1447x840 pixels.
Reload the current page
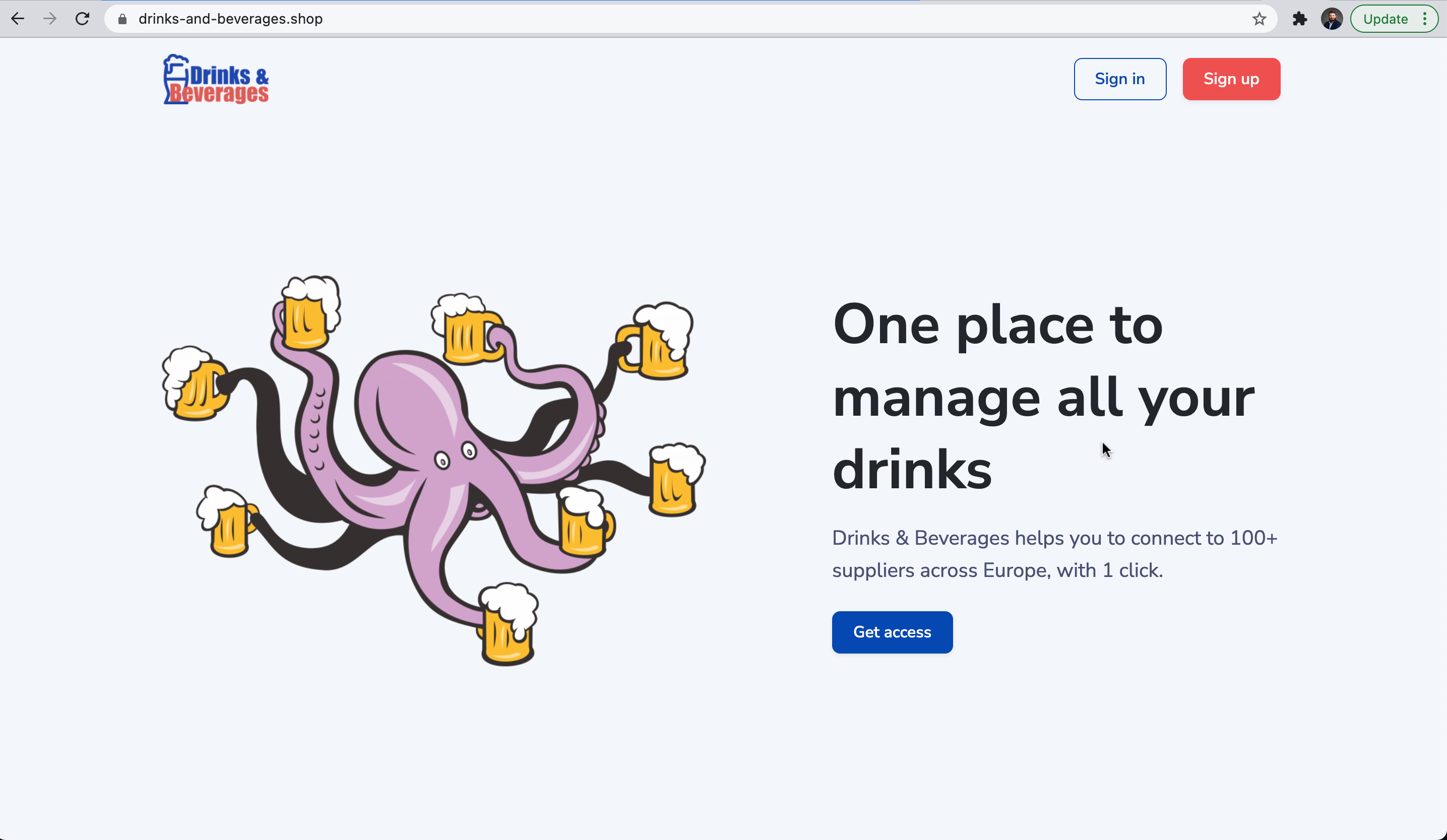click(83, 19)
